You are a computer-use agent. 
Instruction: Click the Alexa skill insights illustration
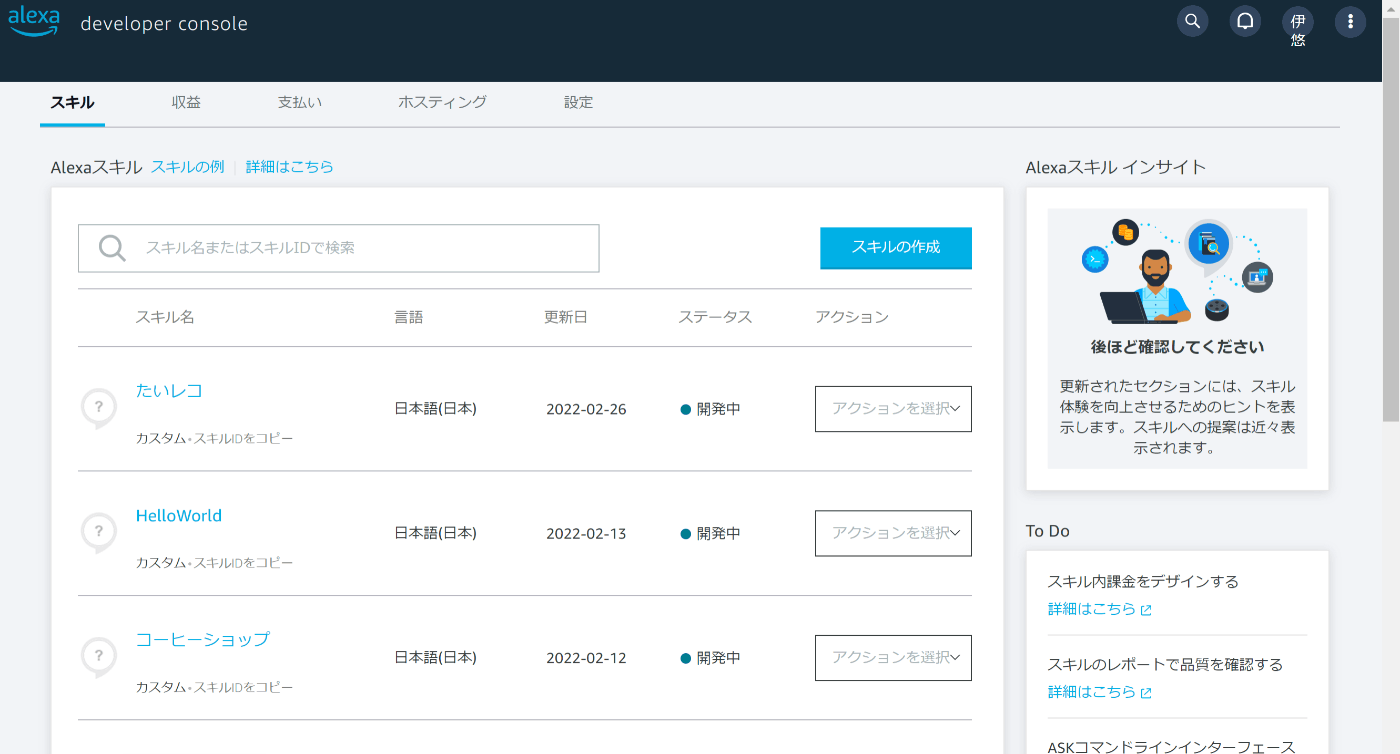point(1177,270)
